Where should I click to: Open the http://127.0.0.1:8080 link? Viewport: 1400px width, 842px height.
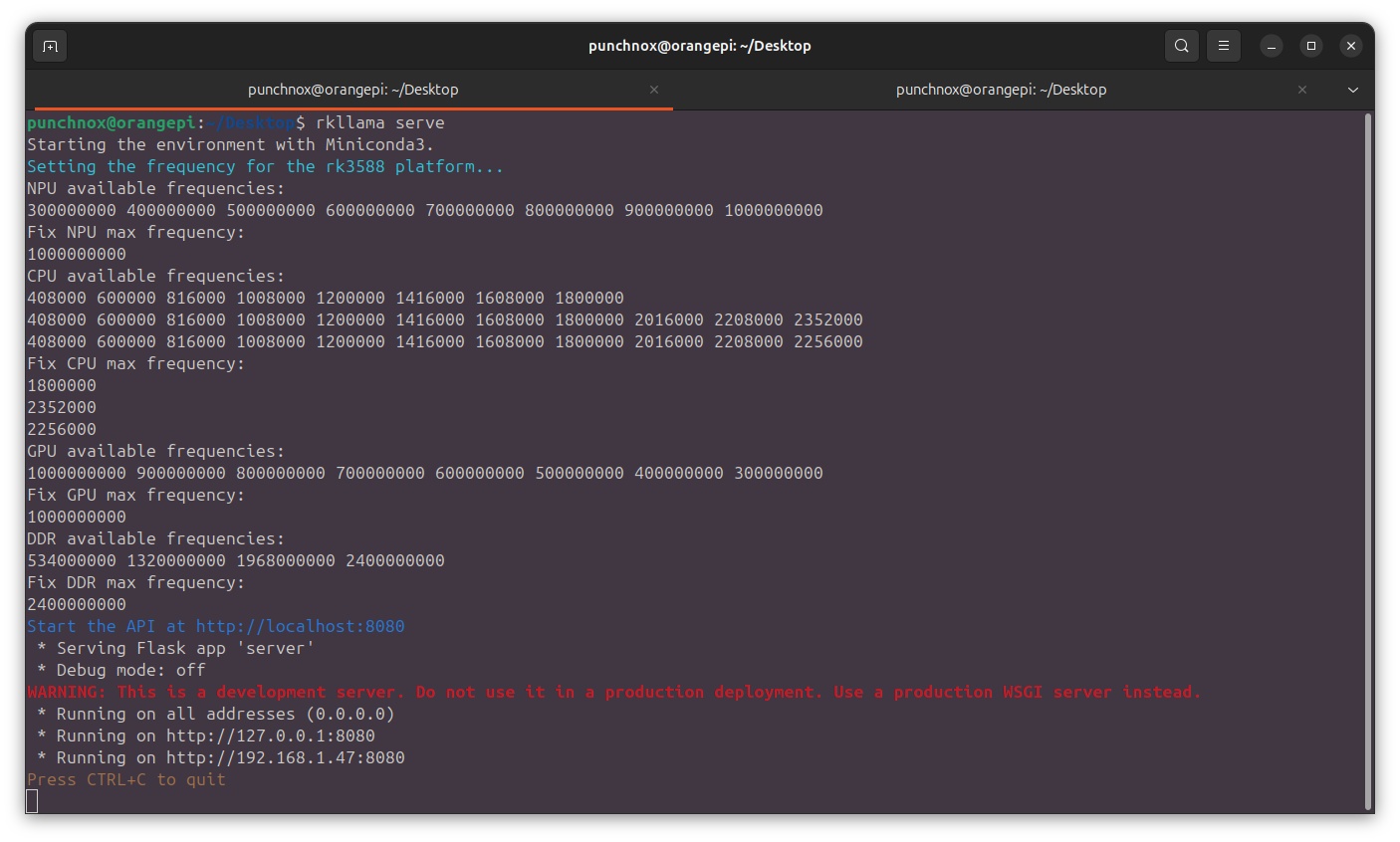point(271,737)
